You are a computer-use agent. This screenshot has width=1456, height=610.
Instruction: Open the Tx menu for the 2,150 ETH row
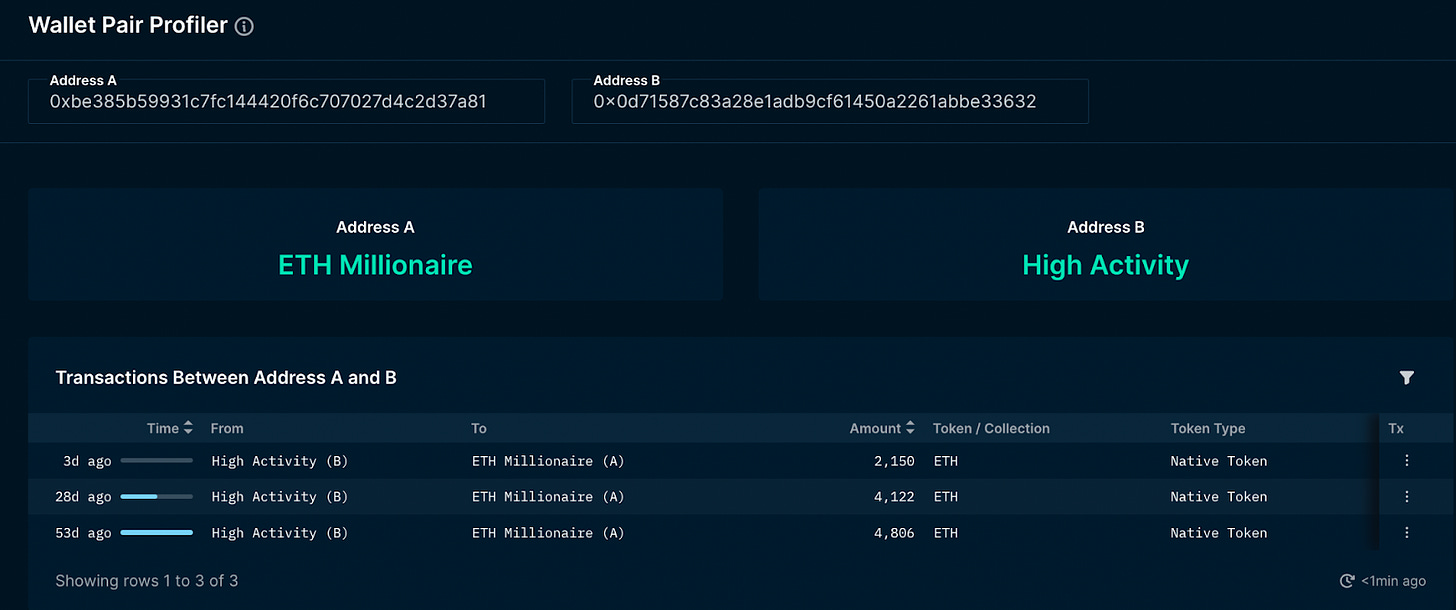coord(1406,461)
